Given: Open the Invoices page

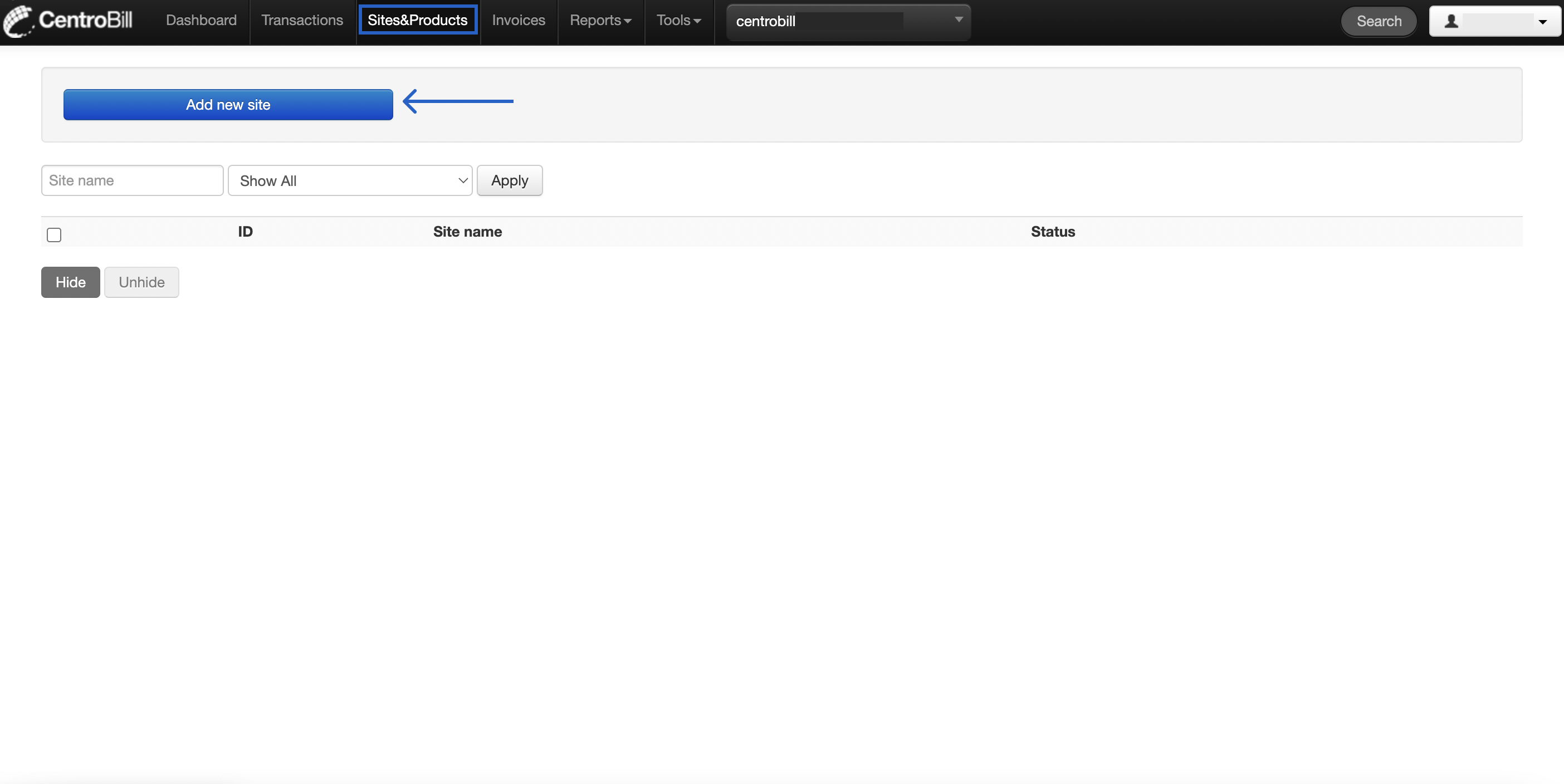Looking at the screenshot, I should click(519, 21).
